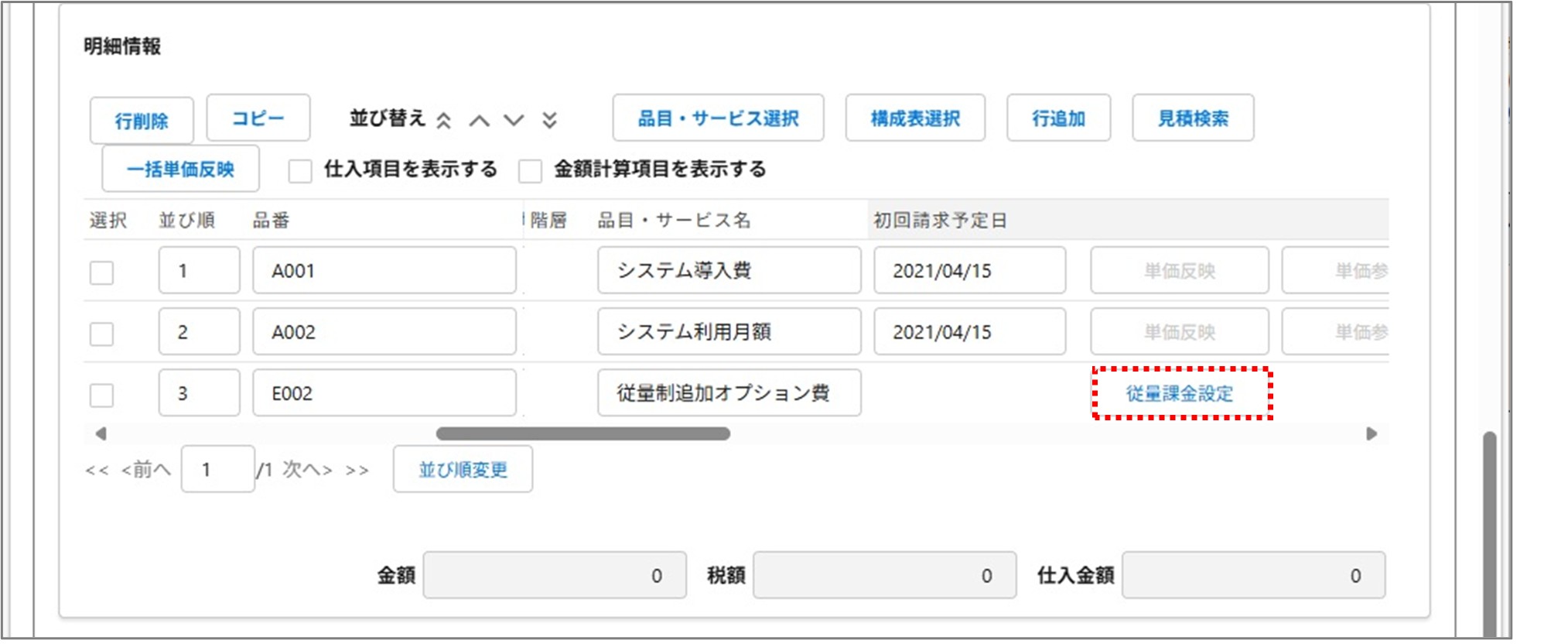Go to previous page with <前へ
1568x644 pixels.
point(145,469)
